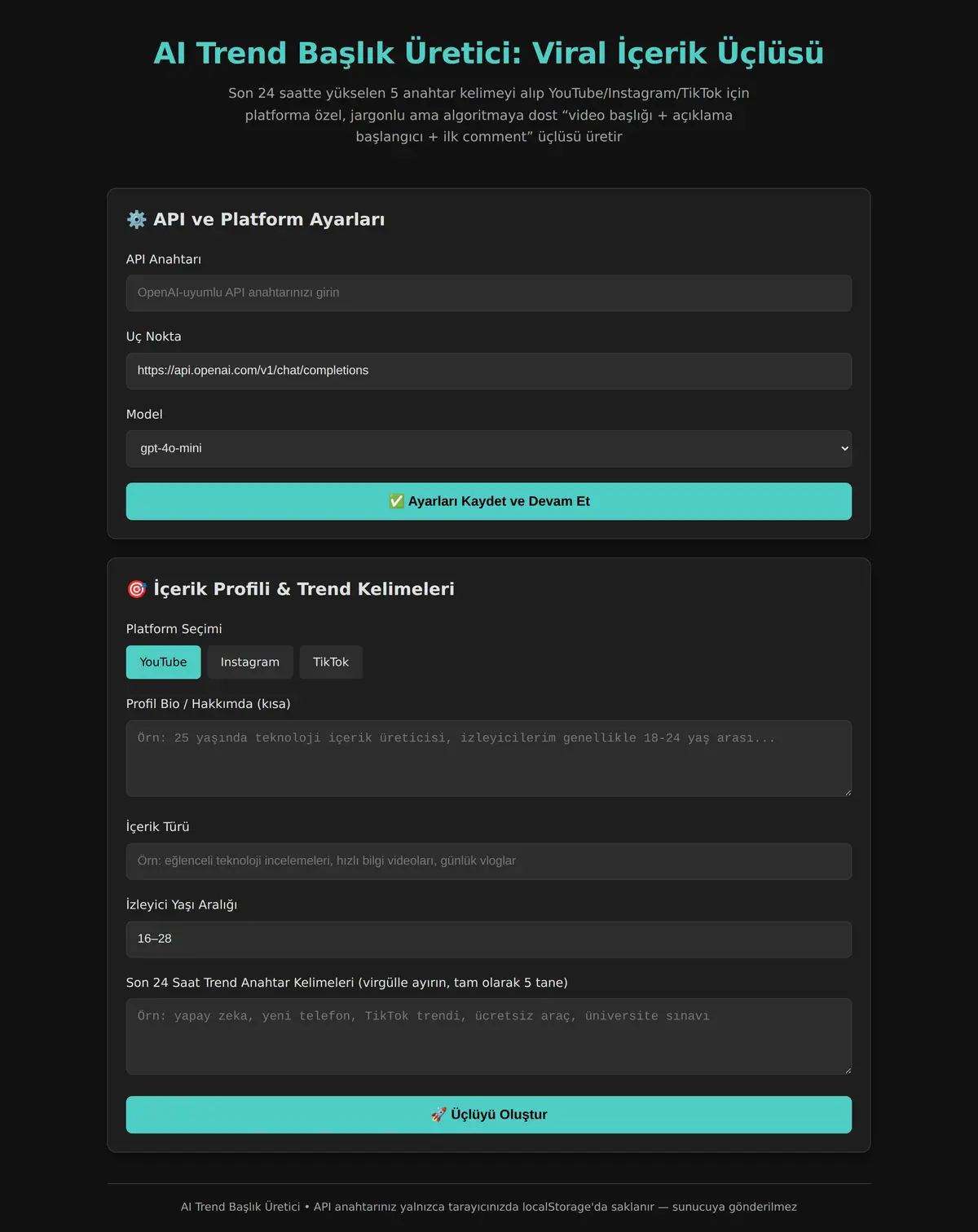Click the İzleyici Yaşı Aralığı label
Image resolution: width=978 pixels, height=1232 pixels.
coord(182,905)
